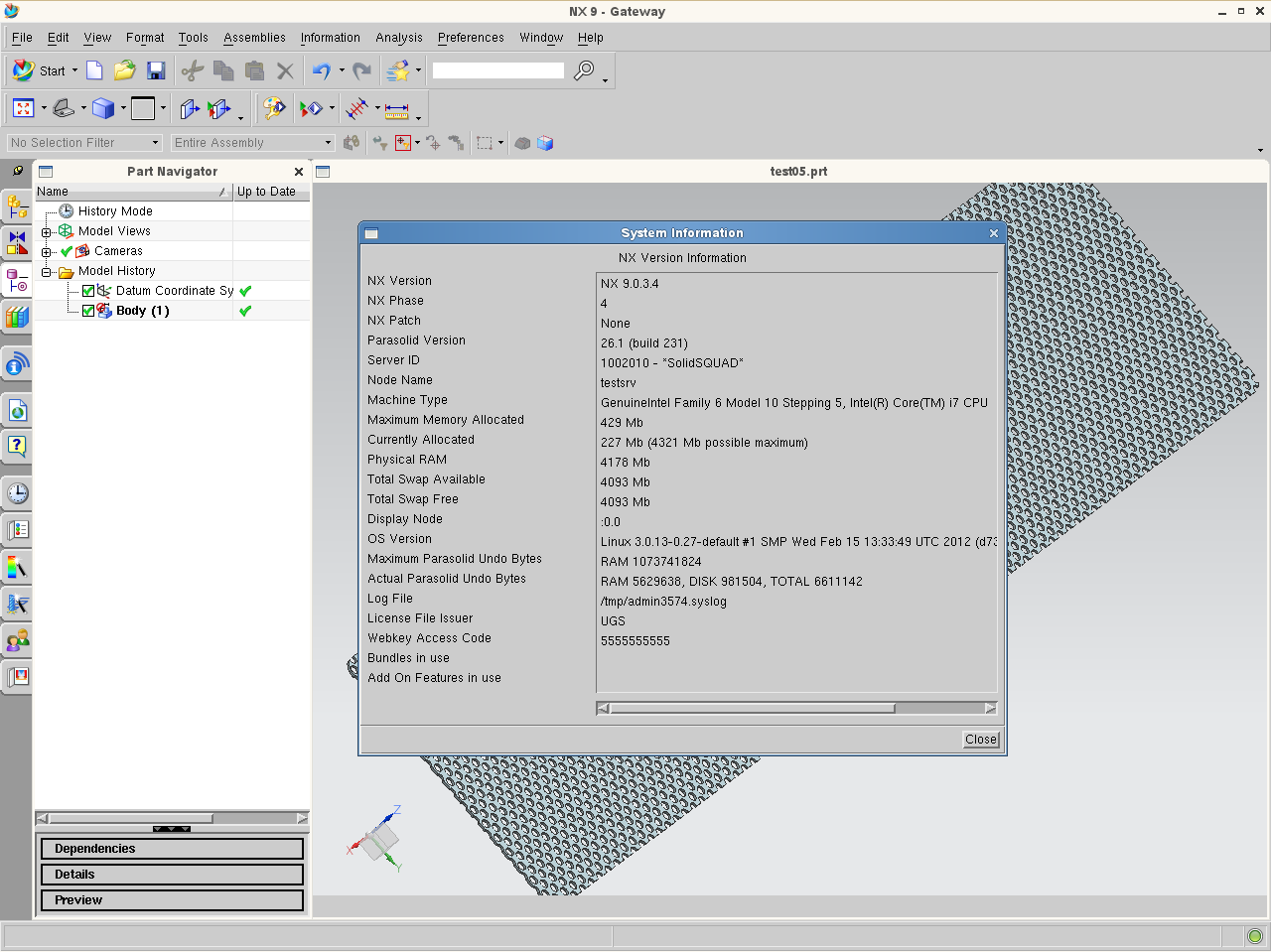Screen dimensions: 1271x952
Task: Click the Edit Object Display palette icon
Action: pos(274,108)
